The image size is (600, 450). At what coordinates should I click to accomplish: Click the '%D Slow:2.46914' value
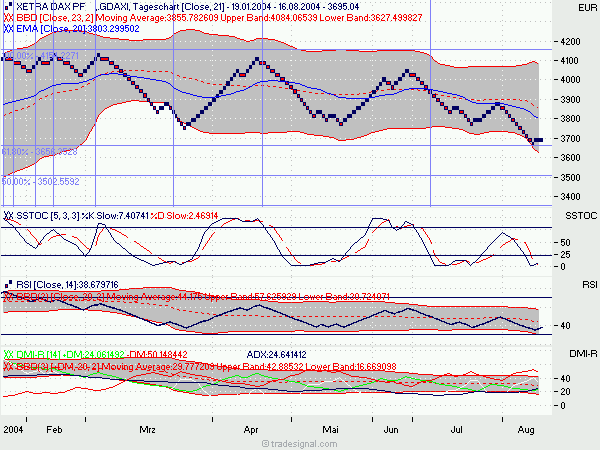184,216
